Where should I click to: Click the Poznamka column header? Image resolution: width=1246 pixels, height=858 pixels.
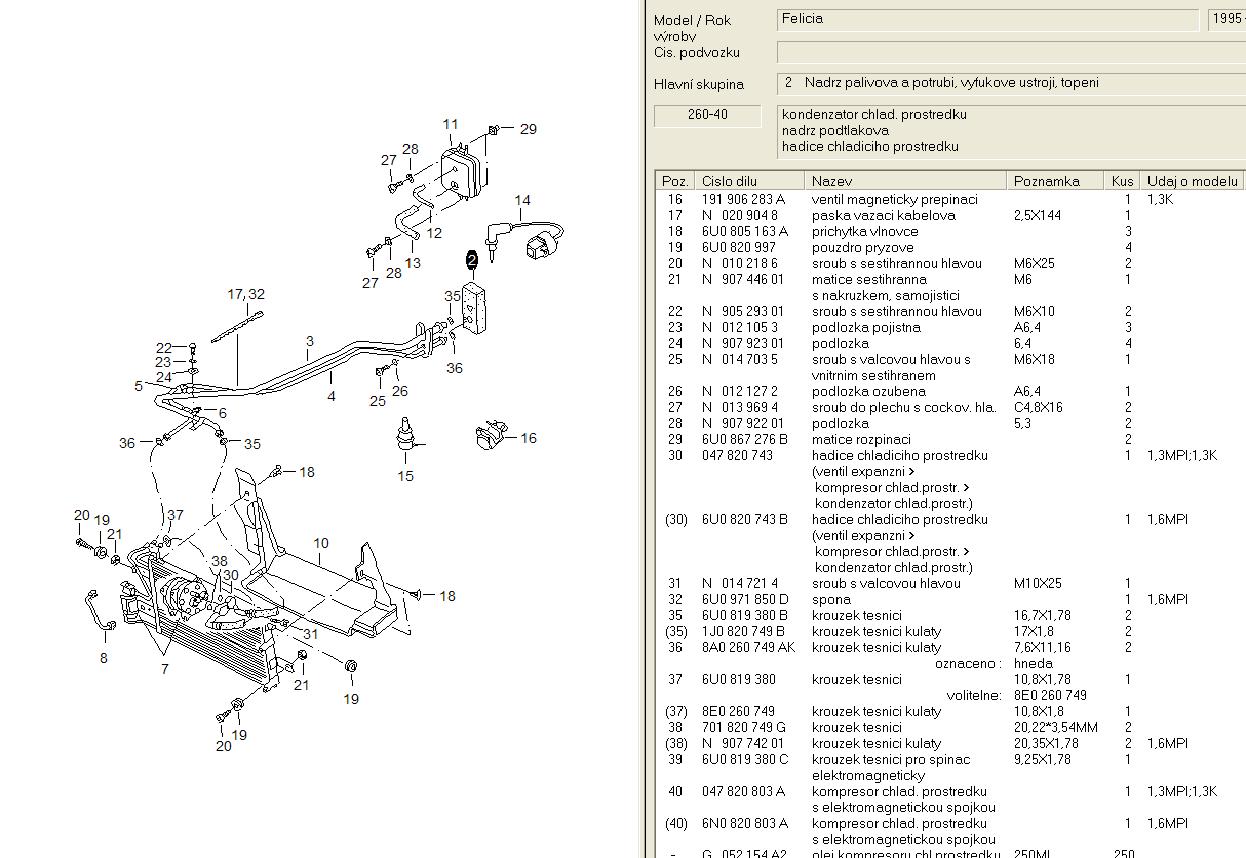1055,181
